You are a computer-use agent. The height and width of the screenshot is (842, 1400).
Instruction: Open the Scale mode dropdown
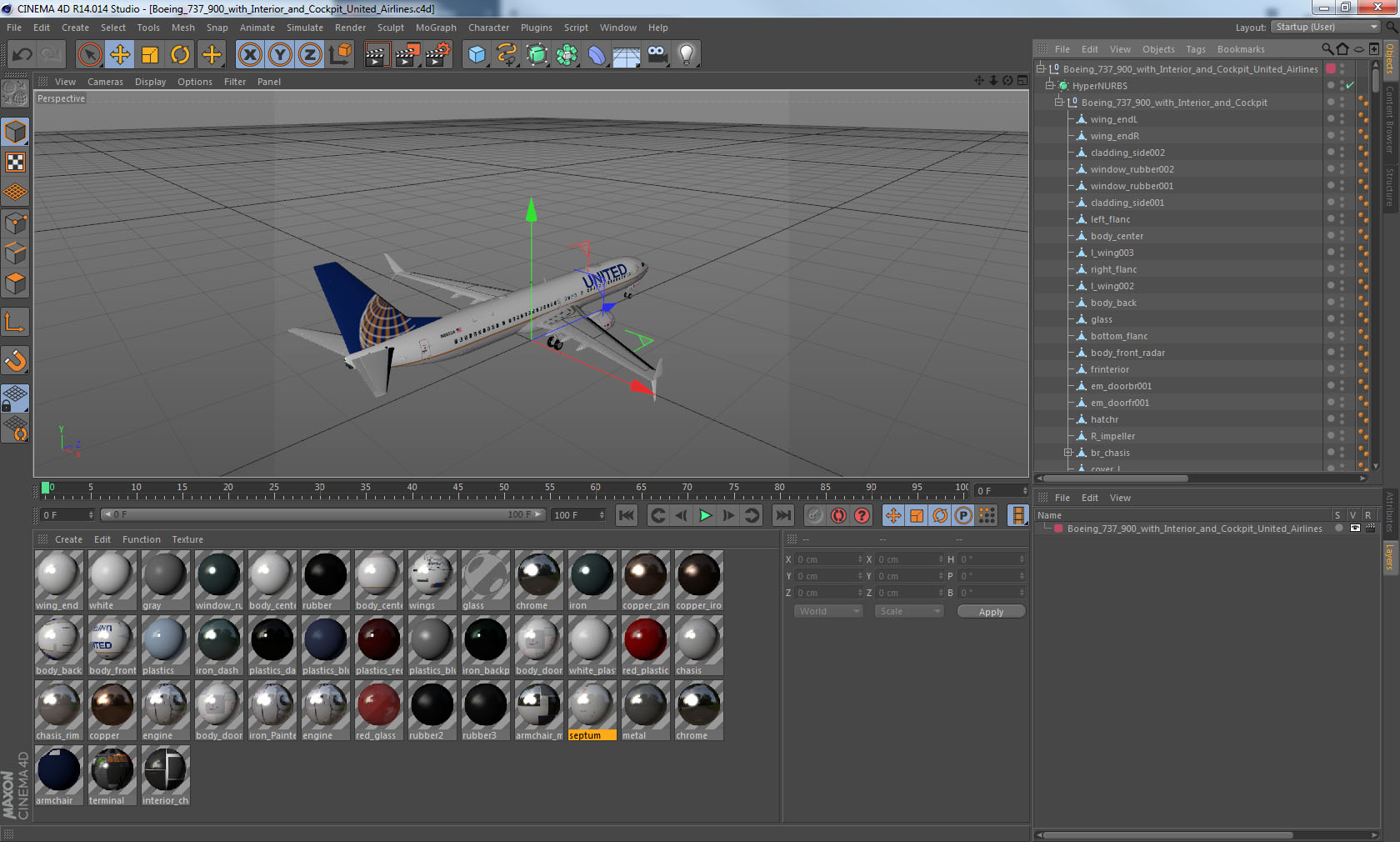(909, 611)
